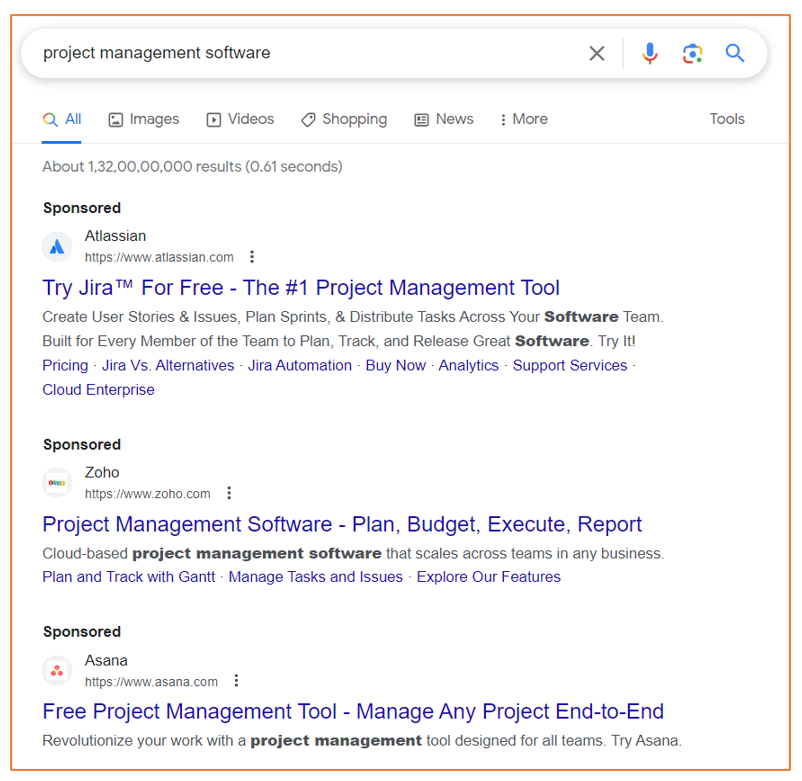
Task: Switch to the News tab
Action: [x=443, y=119]
